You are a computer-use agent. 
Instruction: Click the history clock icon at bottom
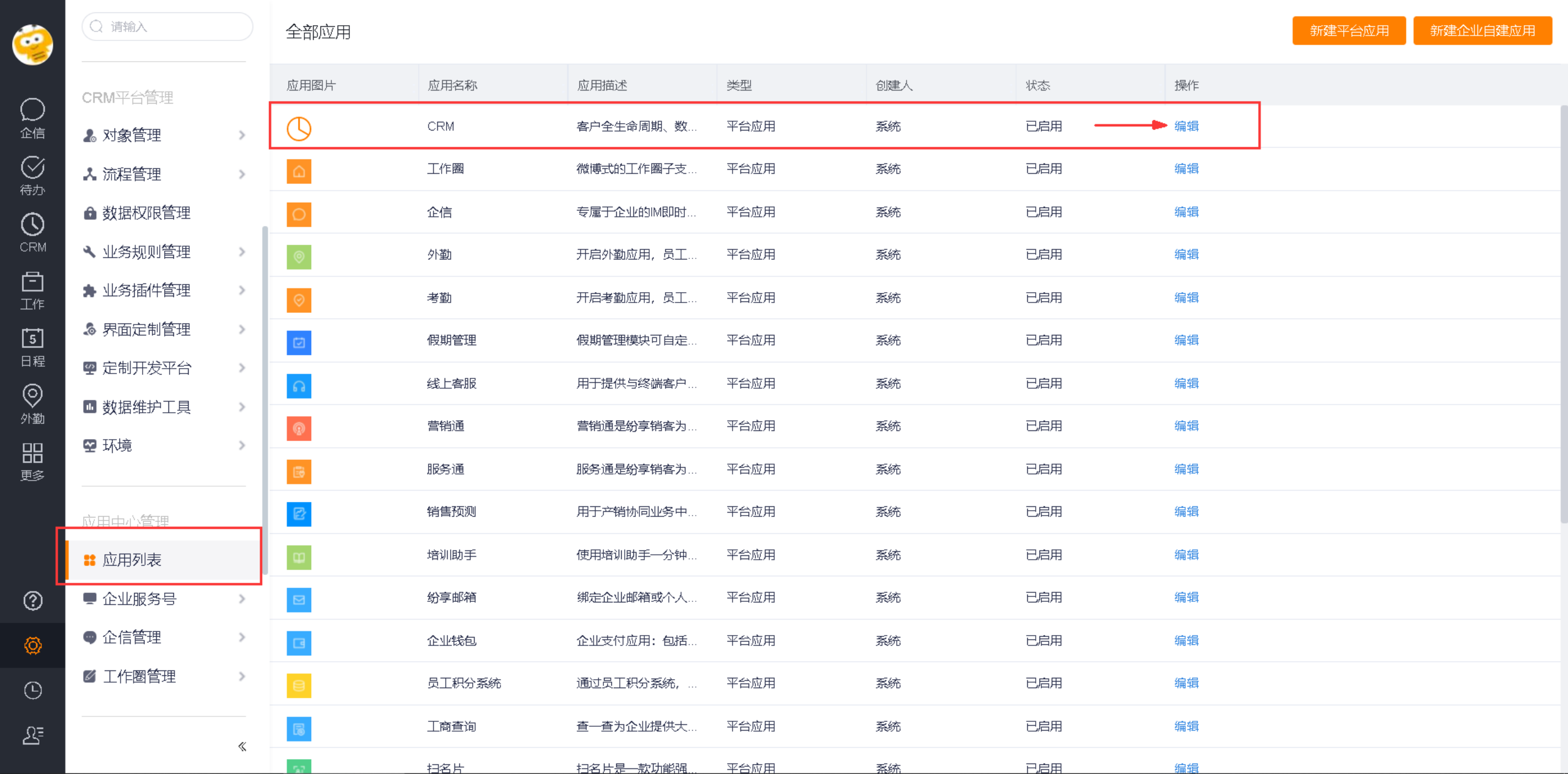point(32,690)
